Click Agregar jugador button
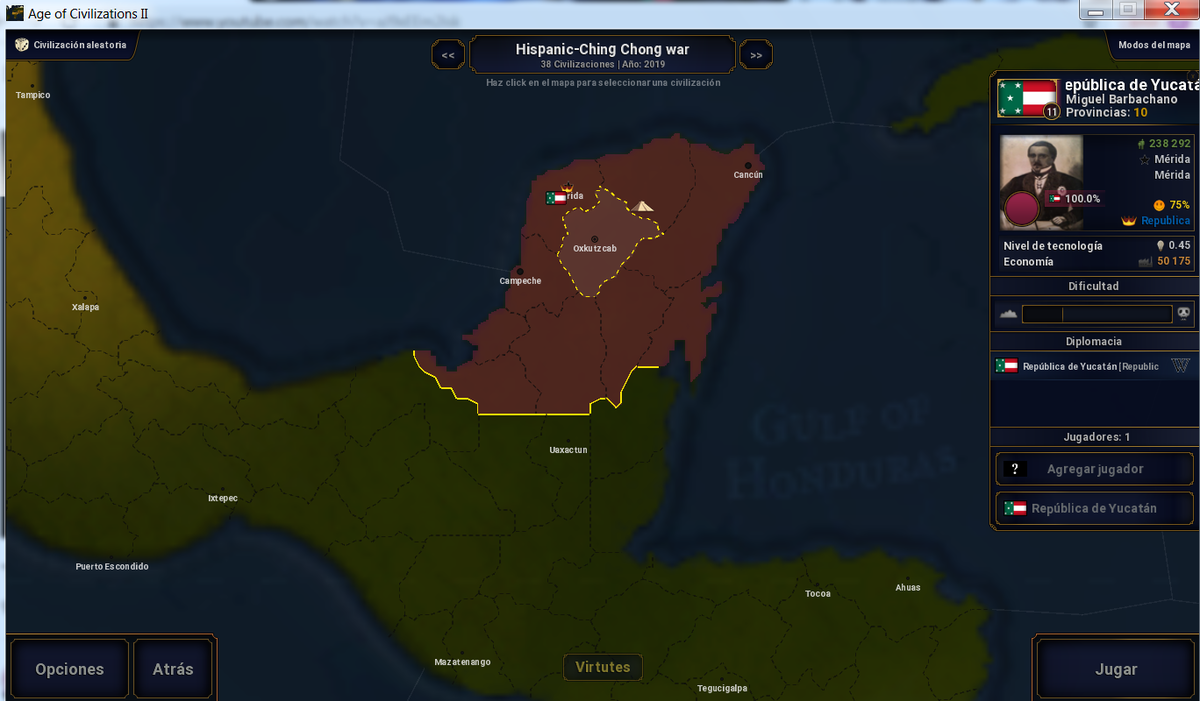 coord(1095,469)
